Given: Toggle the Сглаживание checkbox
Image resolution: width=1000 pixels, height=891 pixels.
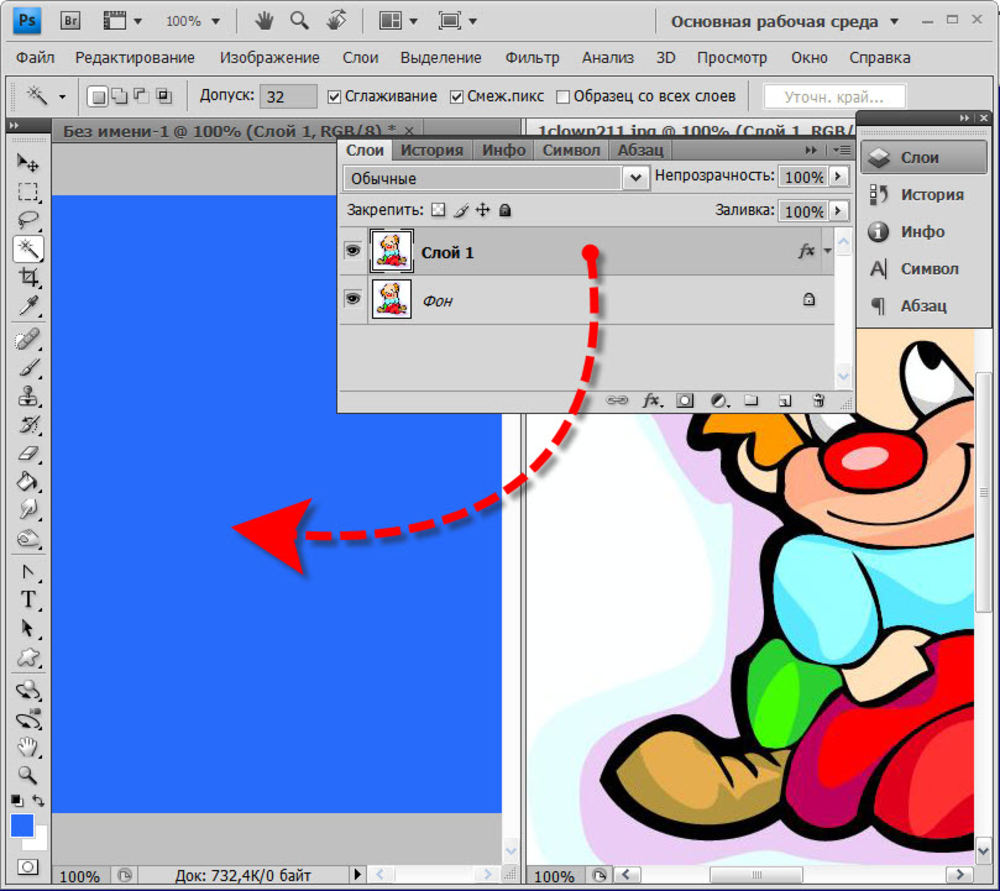Looking at the screenshot, I should click(335, 97).
